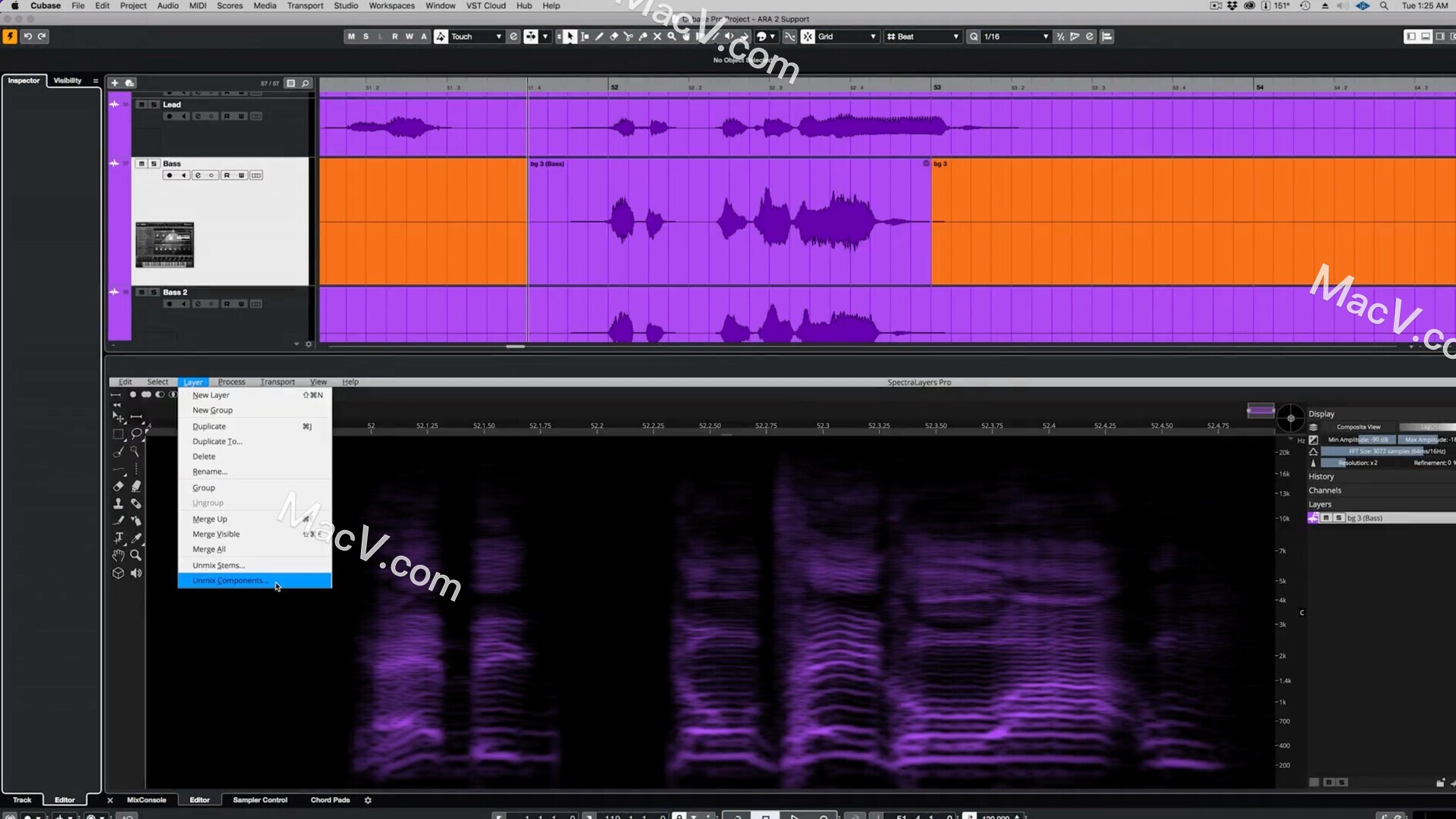1456x819 pixels.
Task: Mute the bg 3 (Bass) layer
Action: (1326, 518)
